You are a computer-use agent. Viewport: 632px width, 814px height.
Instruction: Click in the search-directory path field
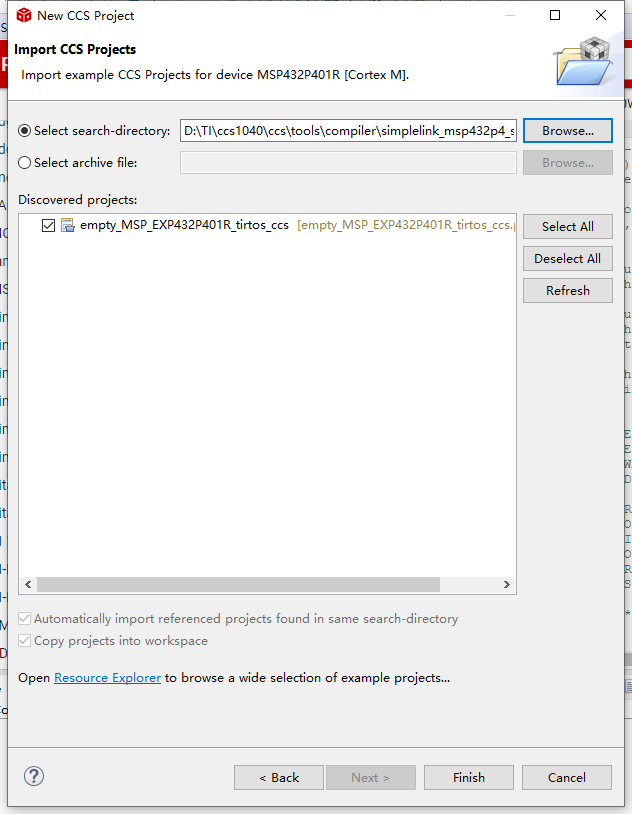pos(348,131)
